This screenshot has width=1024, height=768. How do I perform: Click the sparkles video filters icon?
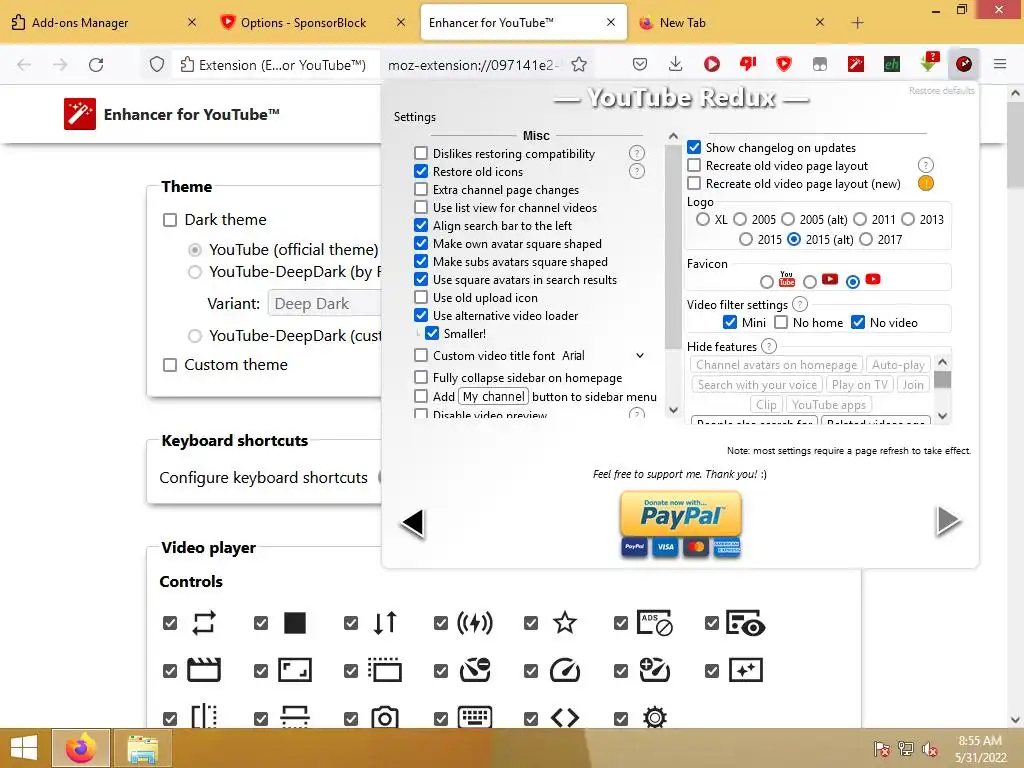tap(745, 670)
